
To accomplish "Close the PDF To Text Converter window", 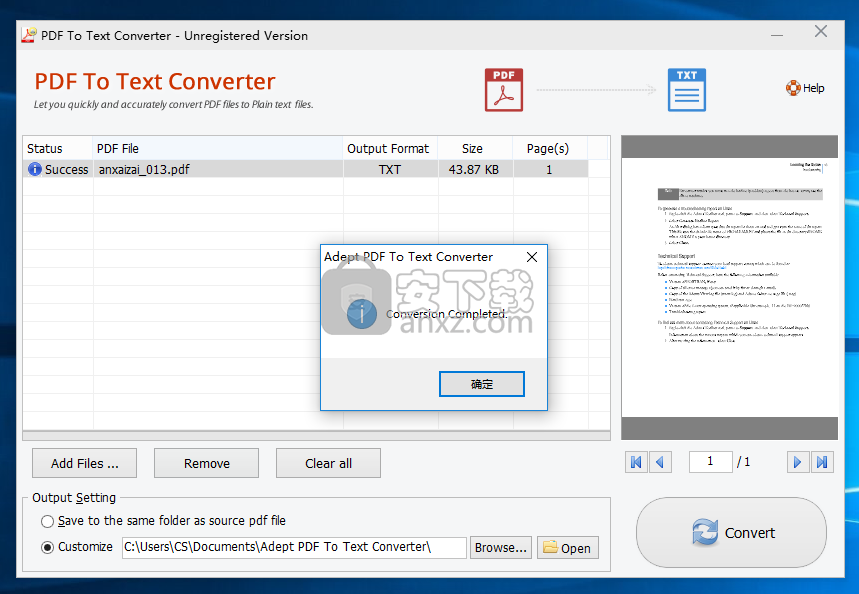I will [x=821, y=32].
